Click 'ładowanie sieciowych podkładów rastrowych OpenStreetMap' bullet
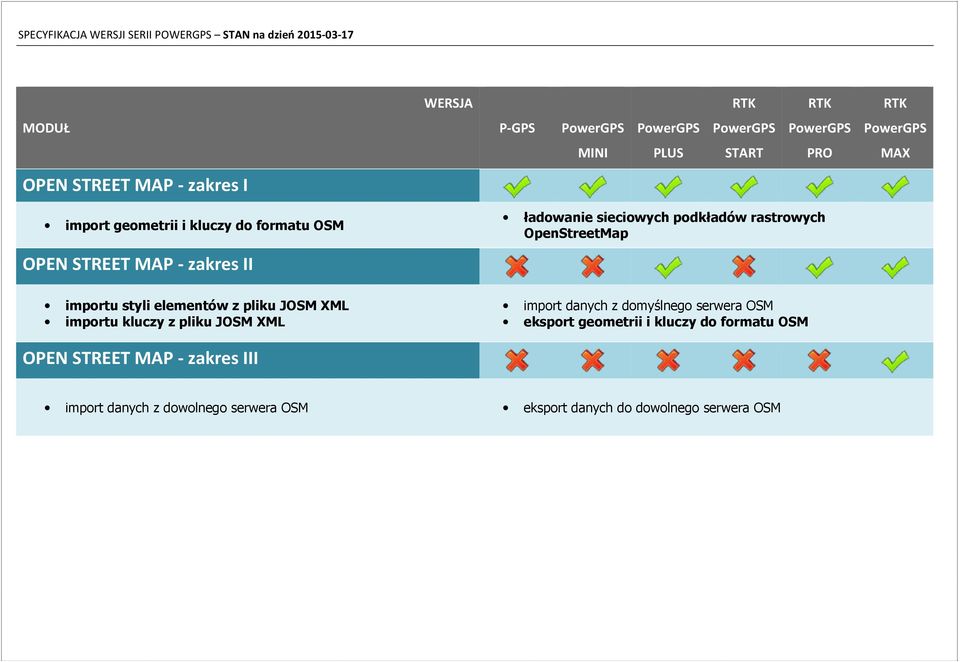 pos(674,225)
